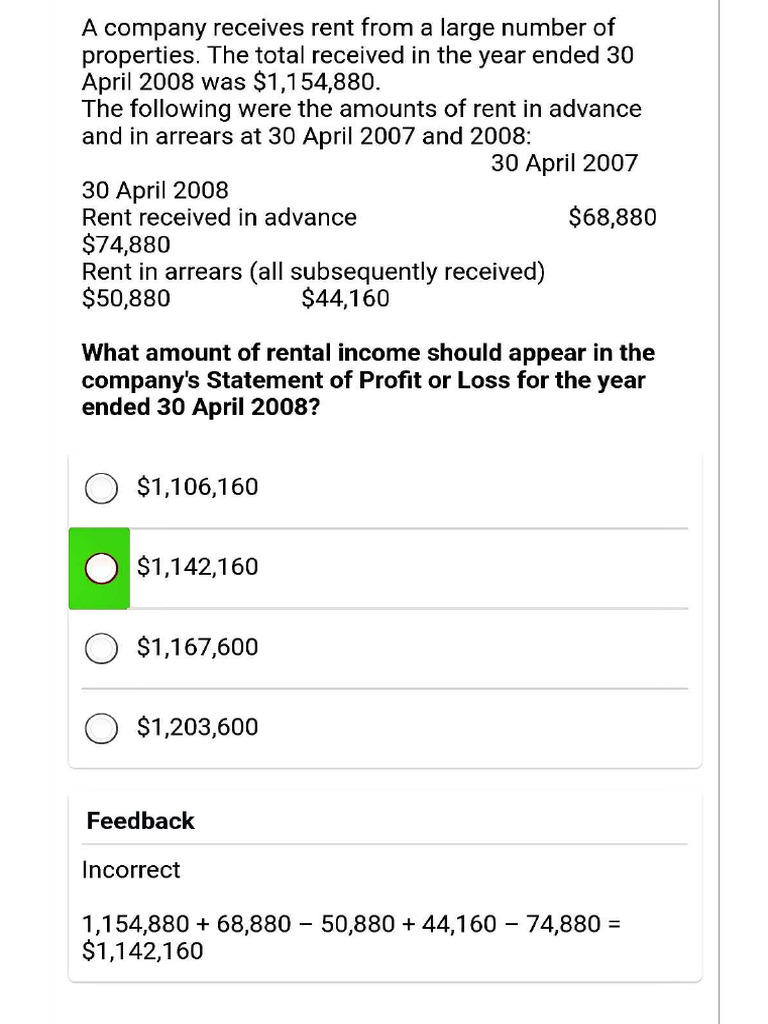768x1024 pixels.
Task: Select the $1,106,160 radio button
Action: point(101,488)
